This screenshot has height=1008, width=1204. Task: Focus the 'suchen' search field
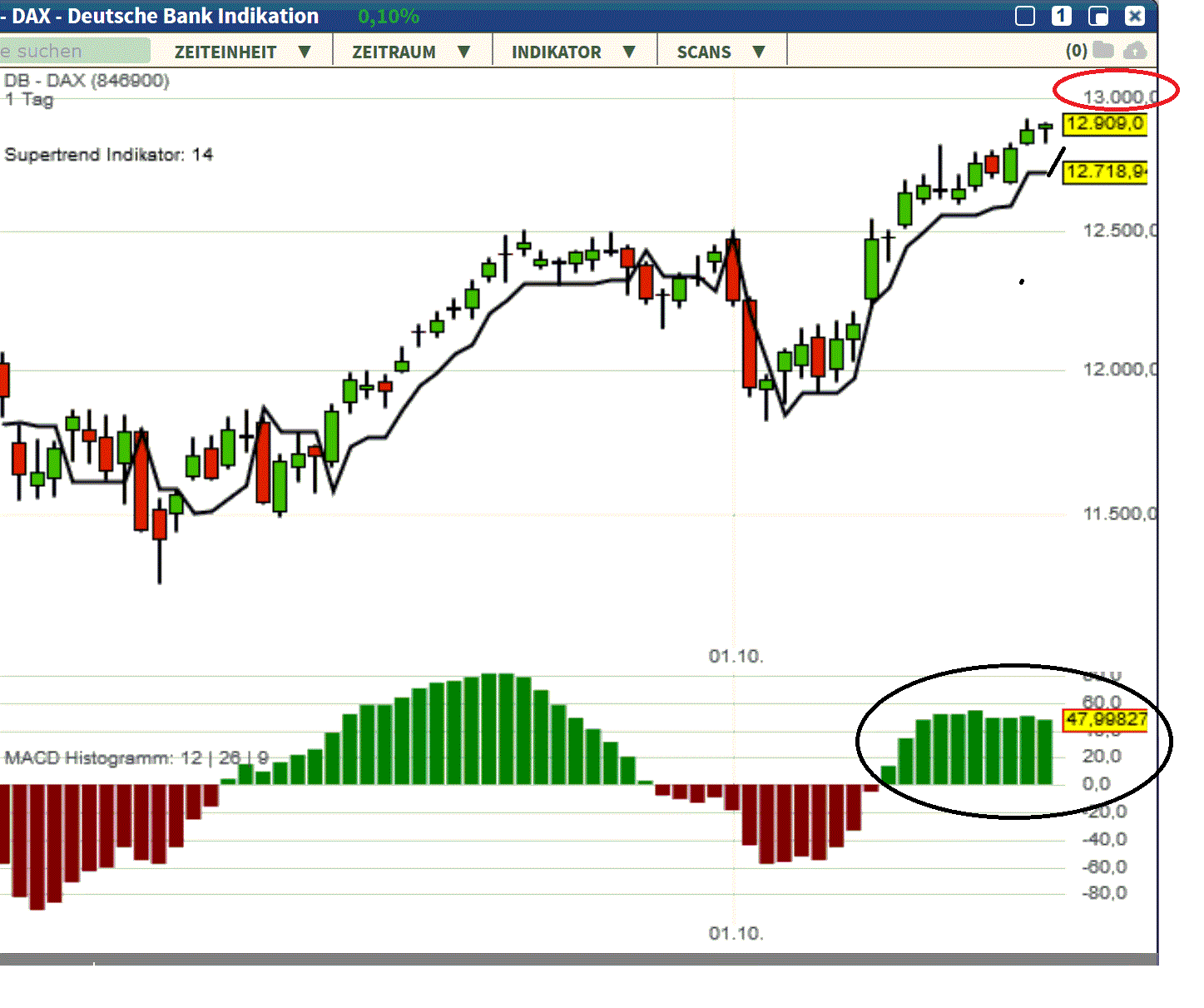click(75, 51)
